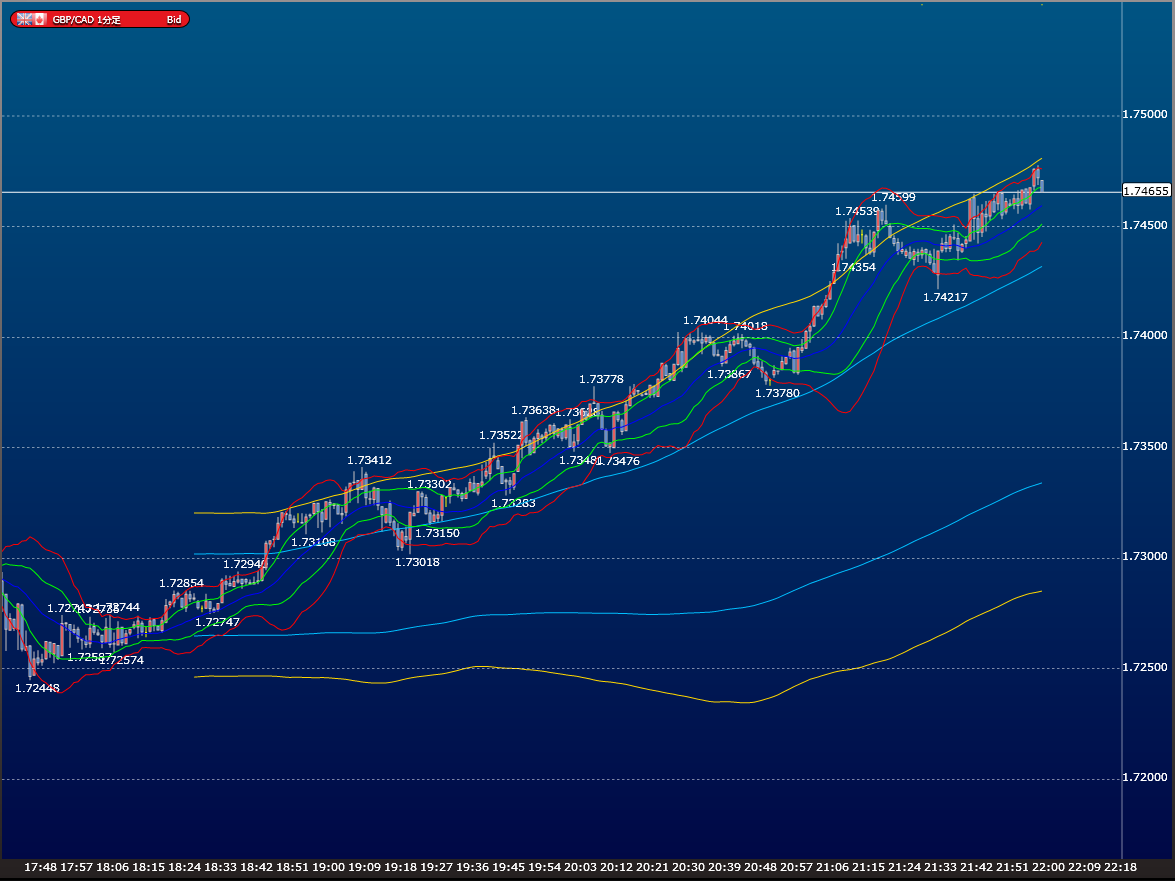Viewport: 1175px width, 881px height.
Task: Click the 1.73522 price annotation
Action: (x=501, y=435)
